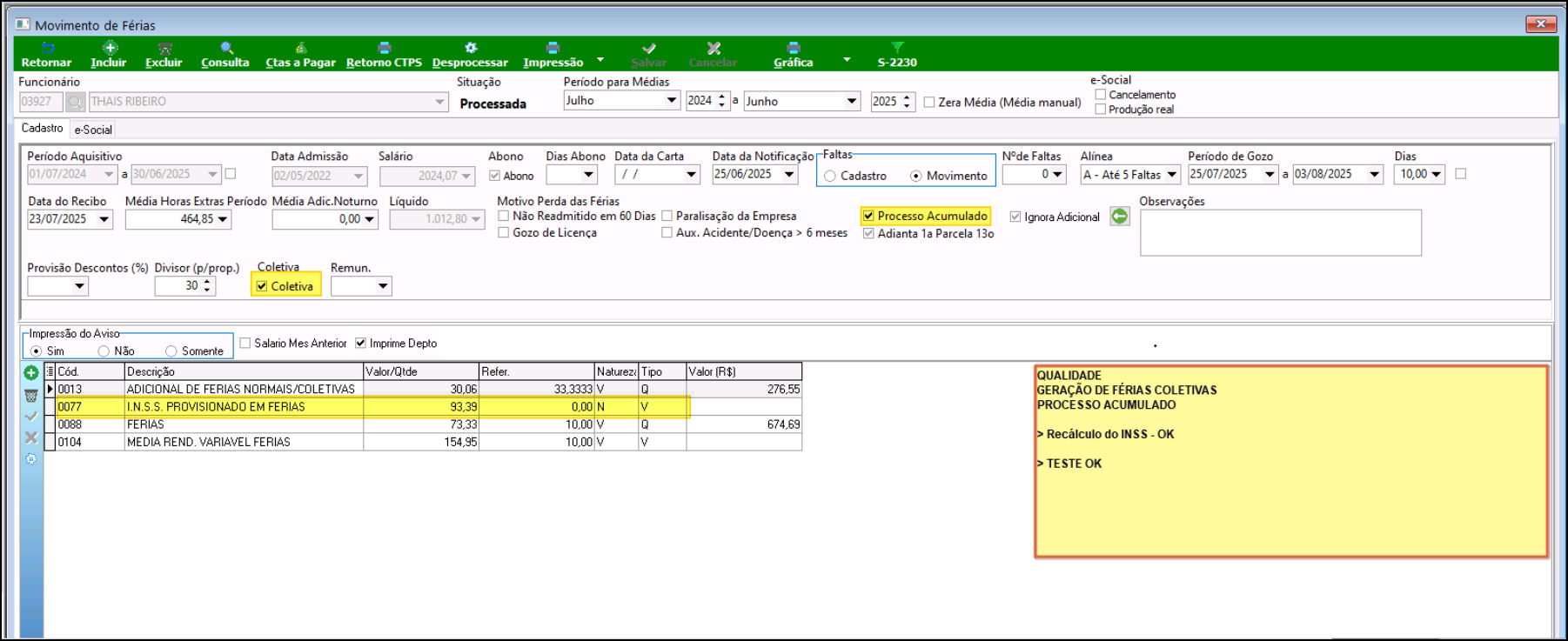Click the trash delete-row icon in grid sidebar

tap(30, 395)
